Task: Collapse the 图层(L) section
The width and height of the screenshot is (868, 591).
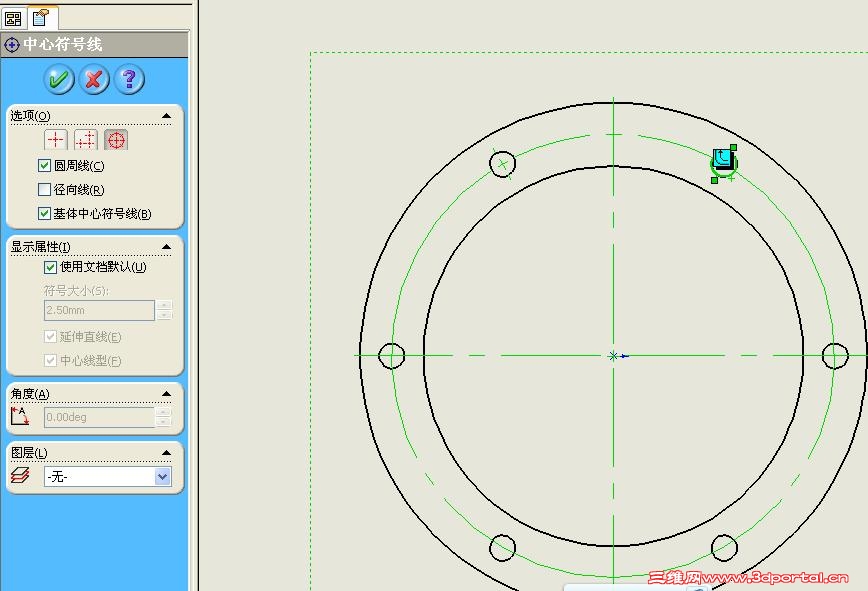Action: (x=166, y=453)
